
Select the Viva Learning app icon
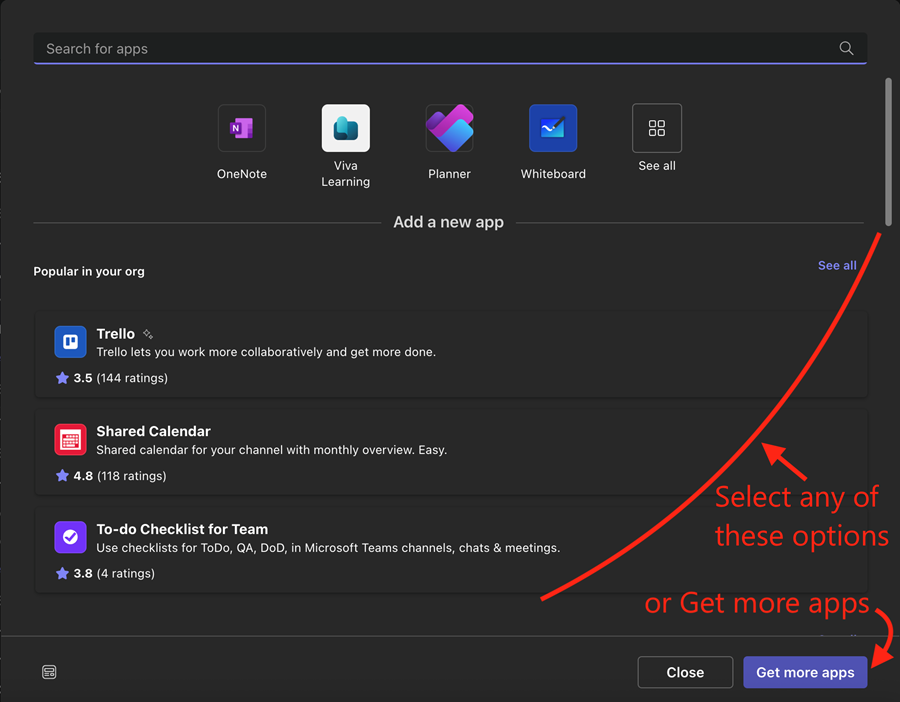click(346, 128)
